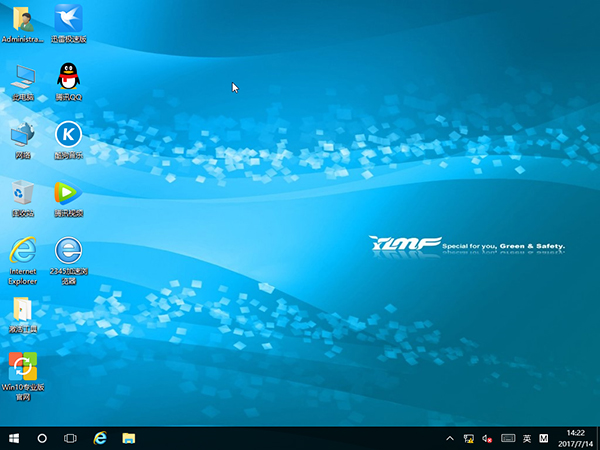Expand the hidden system tray icons
This screenshot has width=600, height=450.
450,438
